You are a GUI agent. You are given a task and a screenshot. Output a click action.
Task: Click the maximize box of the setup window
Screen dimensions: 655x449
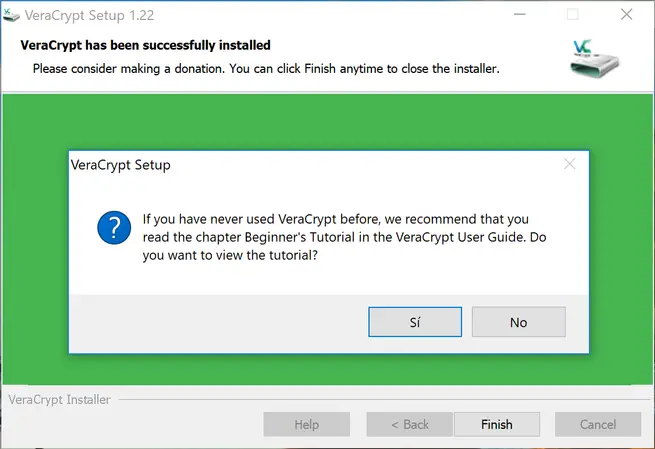(573, 15)
